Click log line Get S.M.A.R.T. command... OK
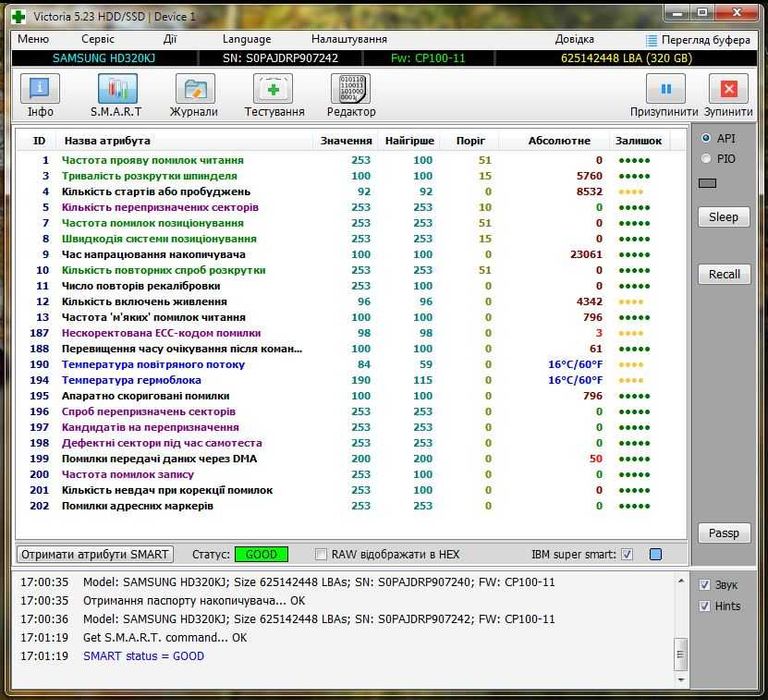Screen dimensions: 768x700 (x=165, y=637)
